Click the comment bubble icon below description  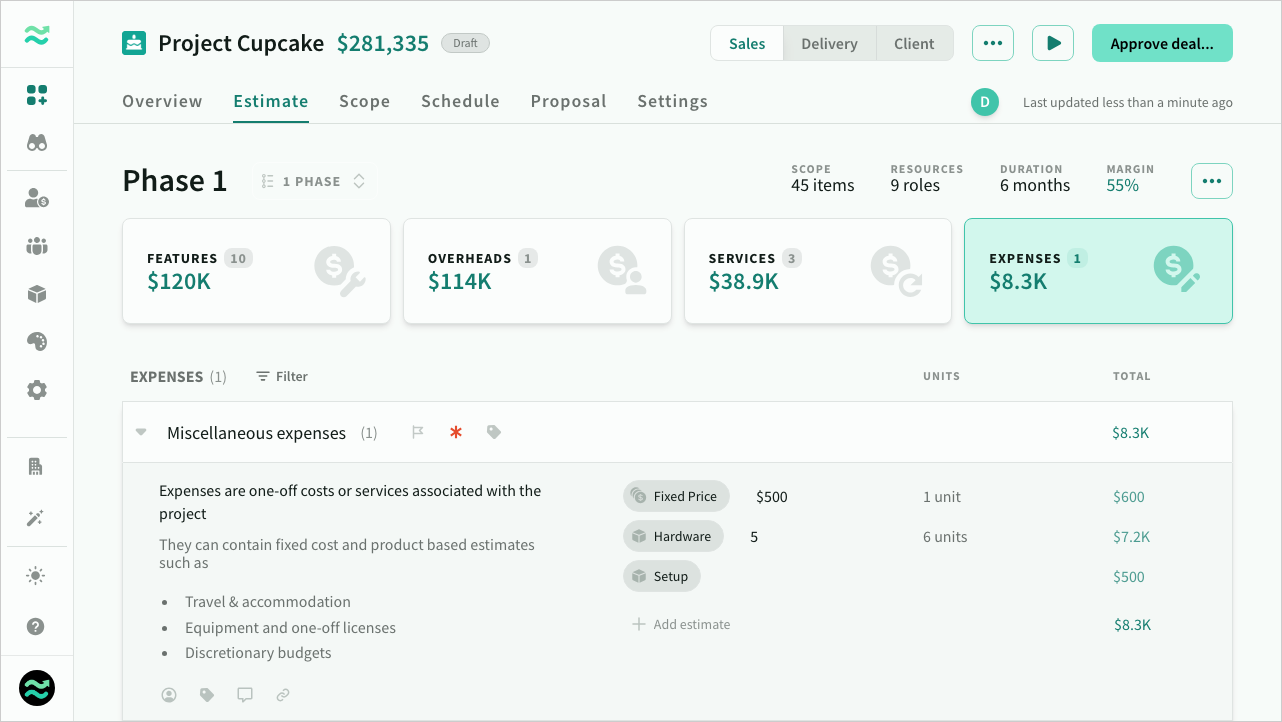pyautogui.click(x=245, y=694)
